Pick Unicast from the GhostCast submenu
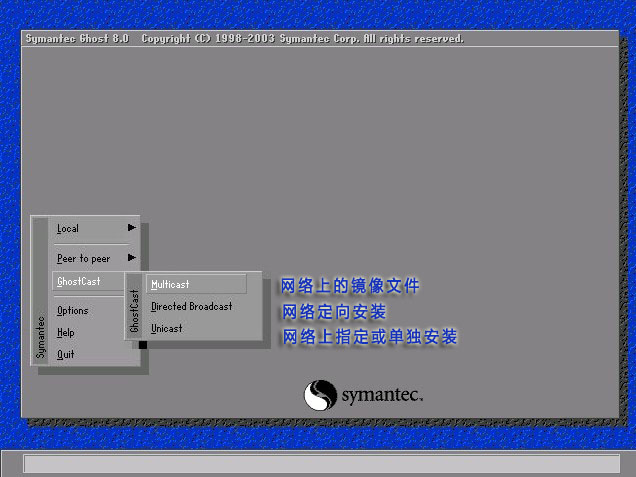The height and width of the screenshot is (477, 636). click(167, 329)
